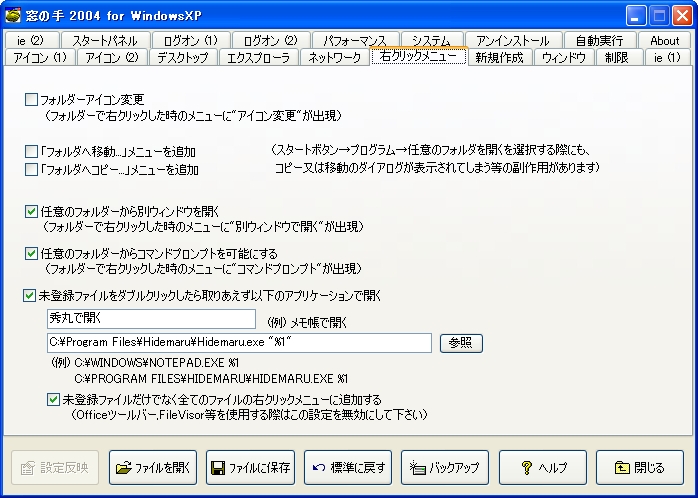Open help with ヘルプ button

[x=543, y=468]
